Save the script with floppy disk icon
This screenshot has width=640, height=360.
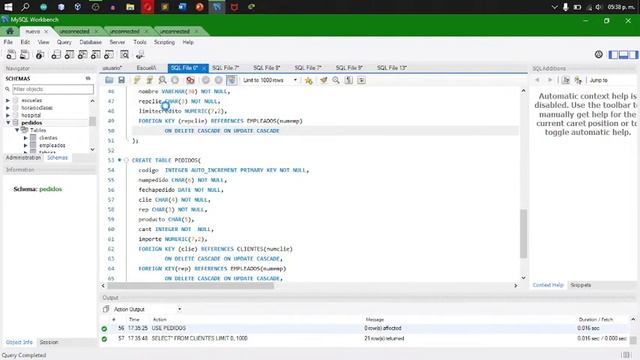click(x=121, y=80)
